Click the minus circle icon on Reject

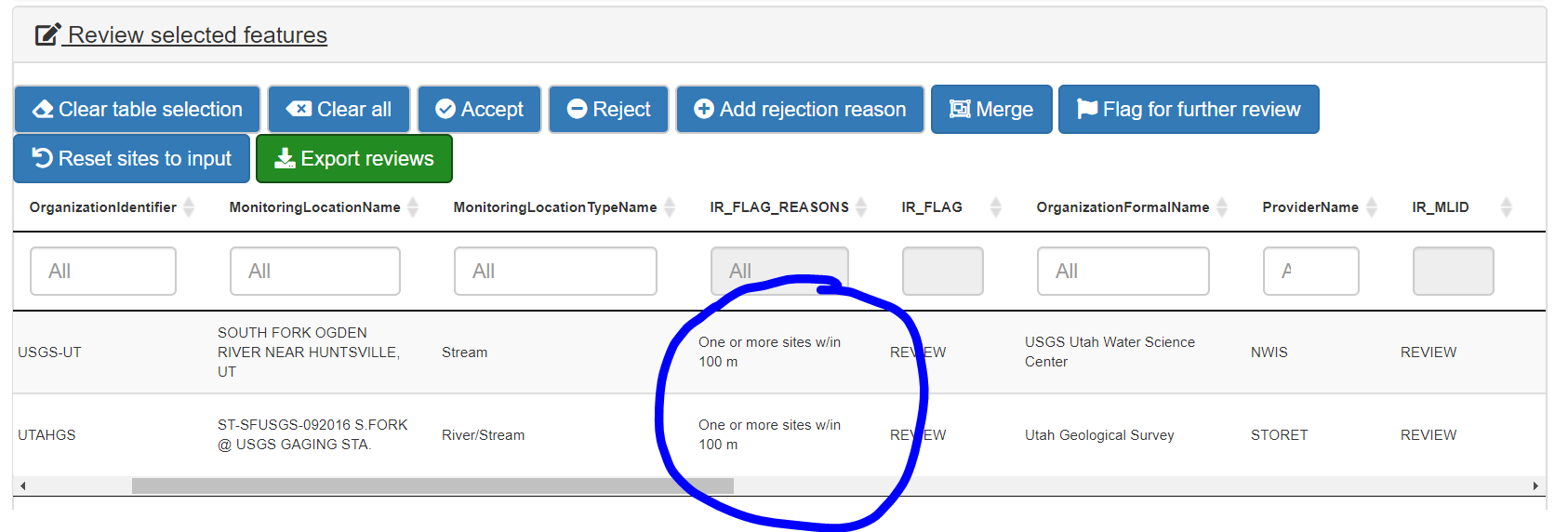click(577, 110)
